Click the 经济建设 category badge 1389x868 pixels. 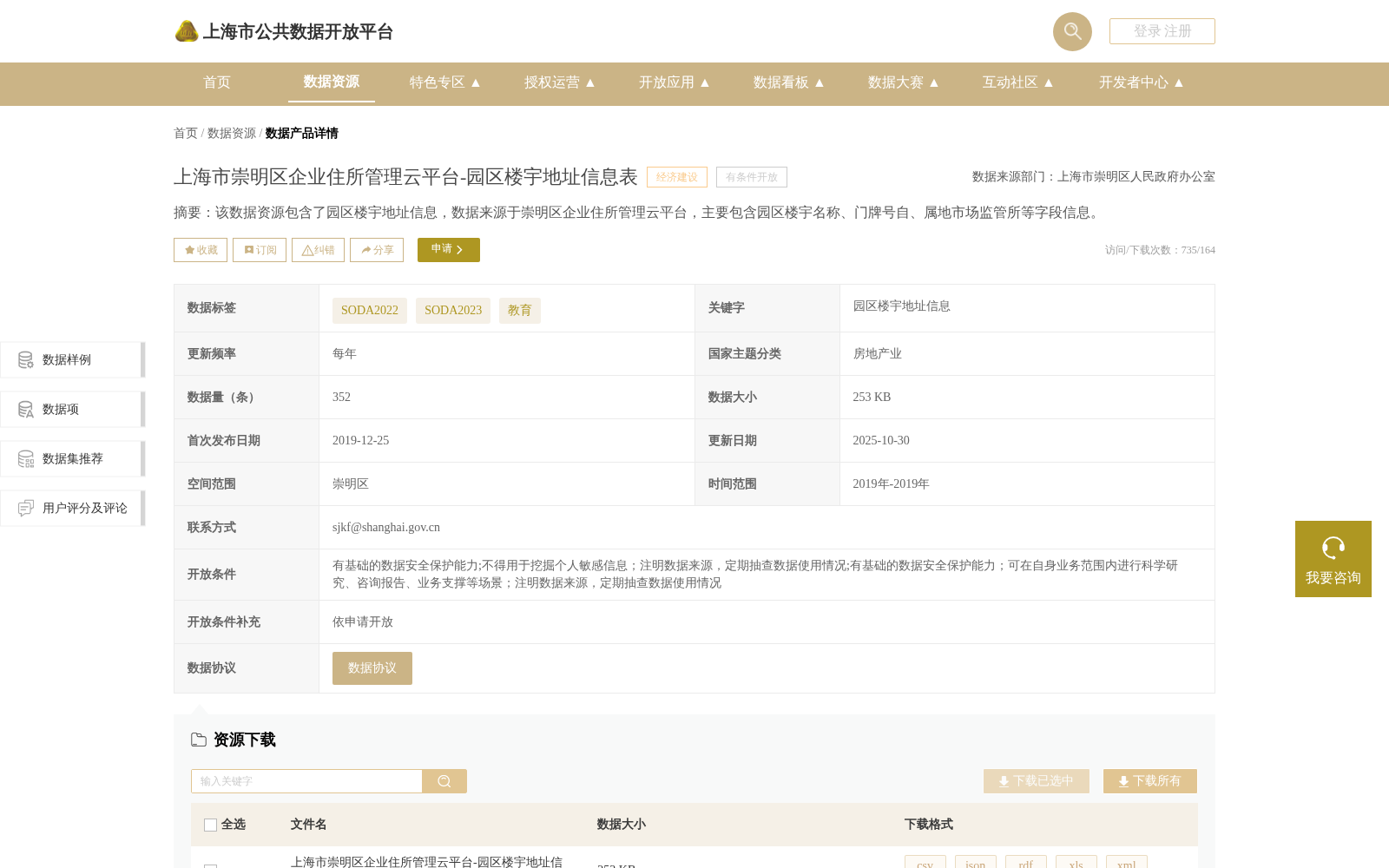(677, 177)
